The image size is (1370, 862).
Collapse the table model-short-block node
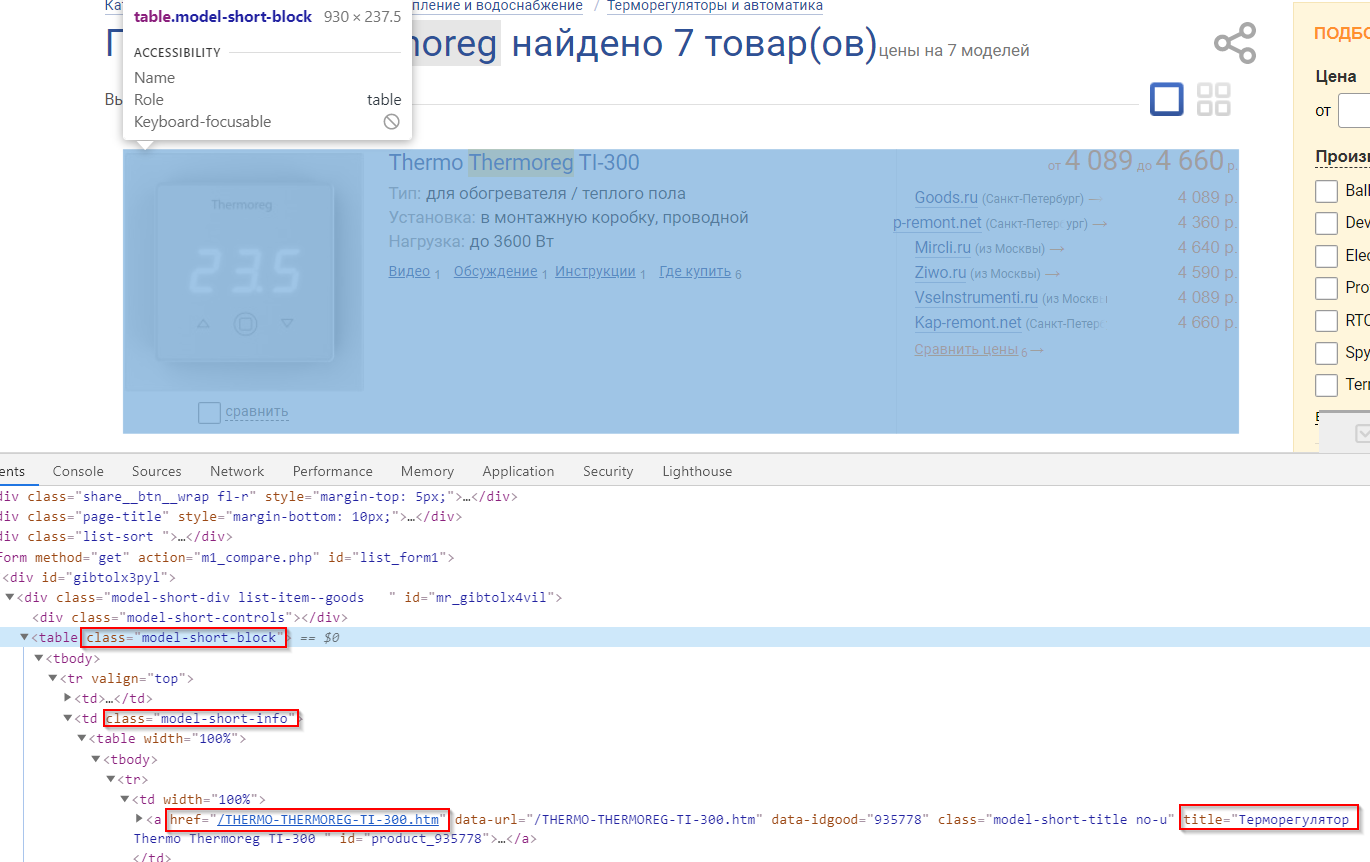[25, 637]
